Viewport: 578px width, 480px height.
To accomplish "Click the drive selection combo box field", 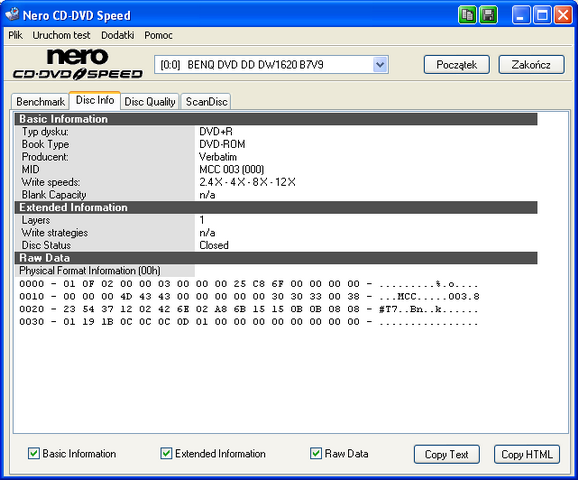I will [x=271, y=65].
